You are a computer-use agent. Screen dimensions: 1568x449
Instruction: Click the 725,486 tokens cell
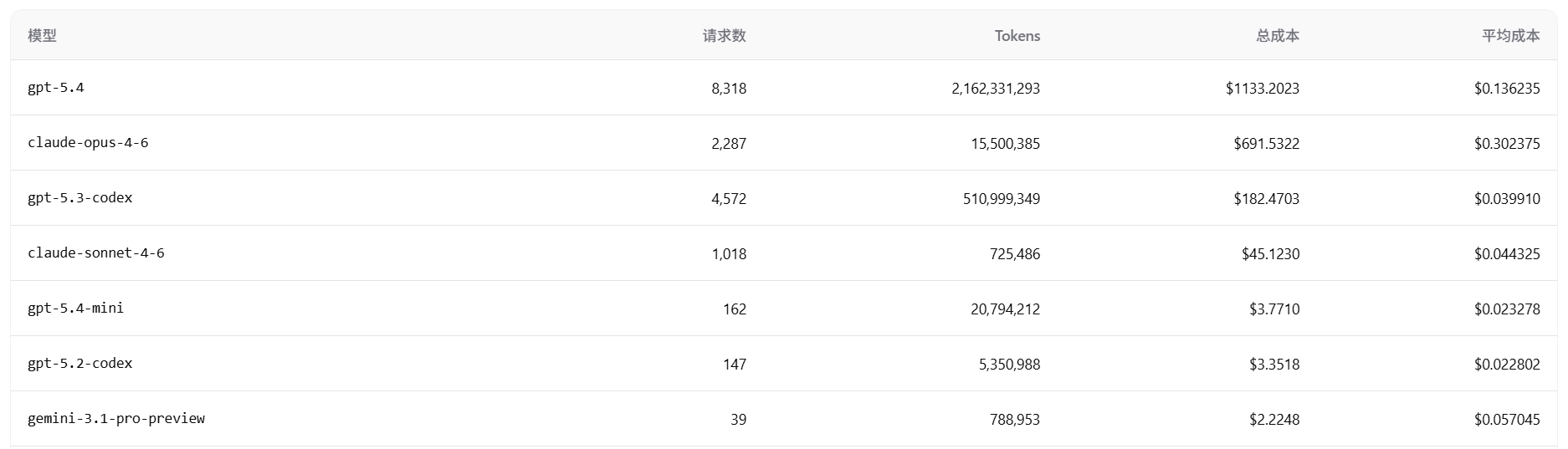[x=1014, y=254]
